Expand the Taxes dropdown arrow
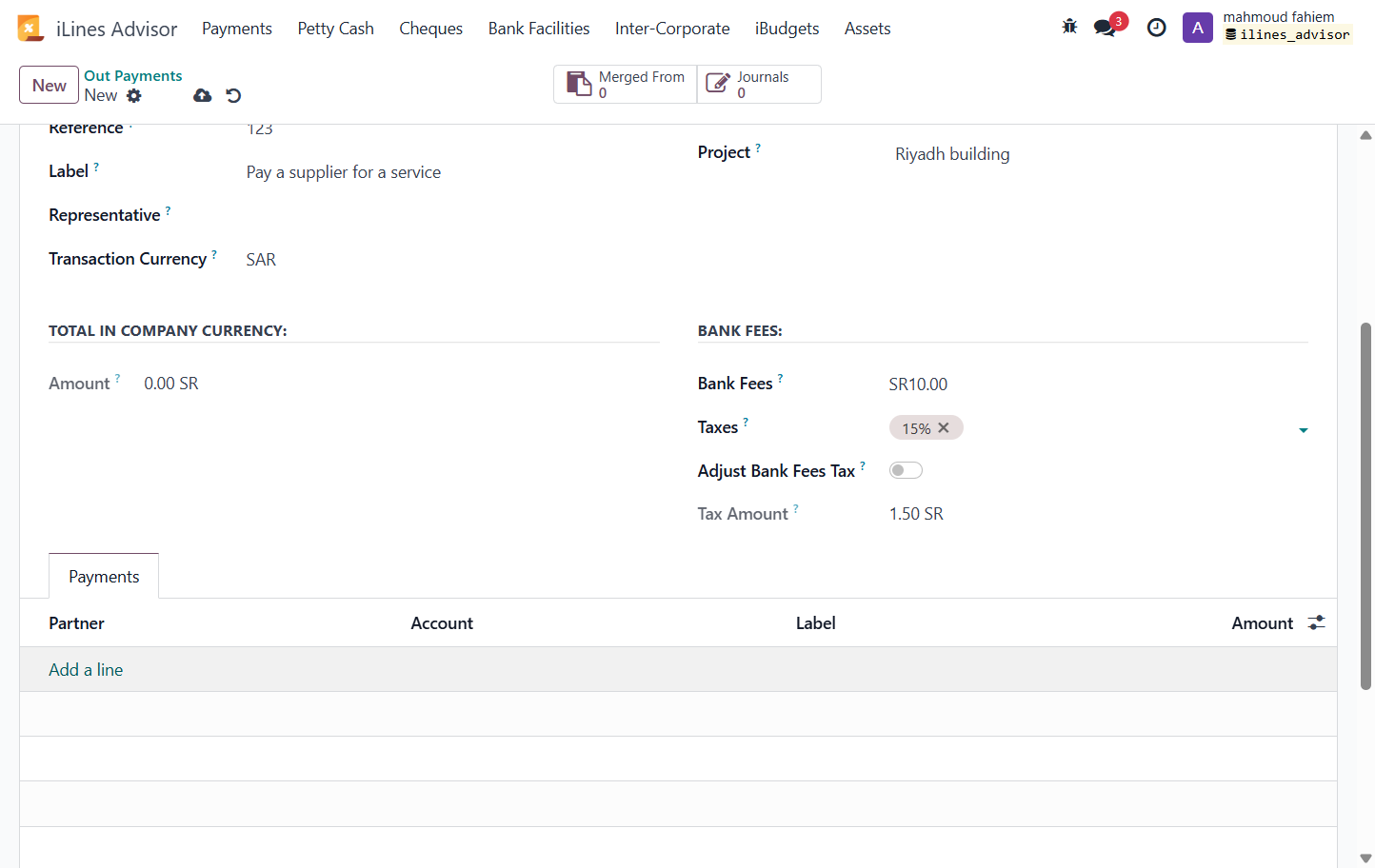Viewport: 1375px width, 868px height. point(1304,430)
